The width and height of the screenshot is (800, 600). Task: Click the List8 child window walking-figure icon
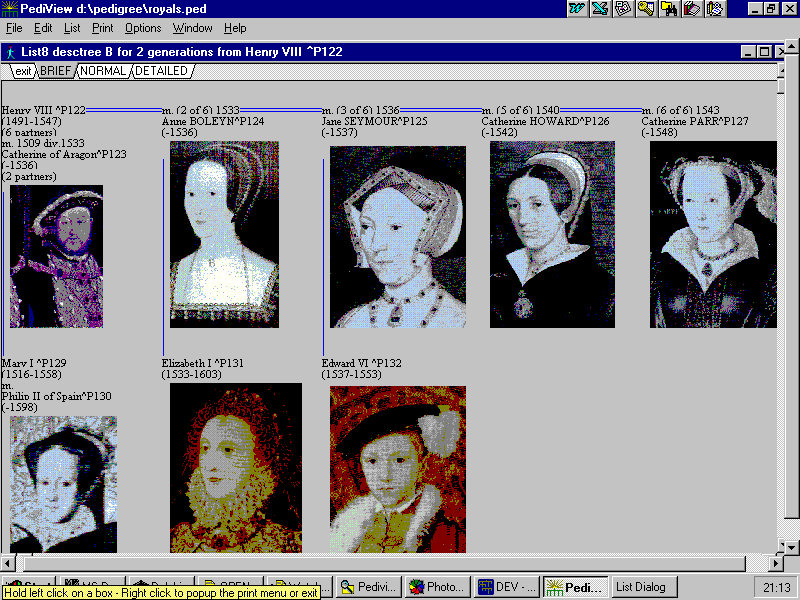(x=10, y=52)
